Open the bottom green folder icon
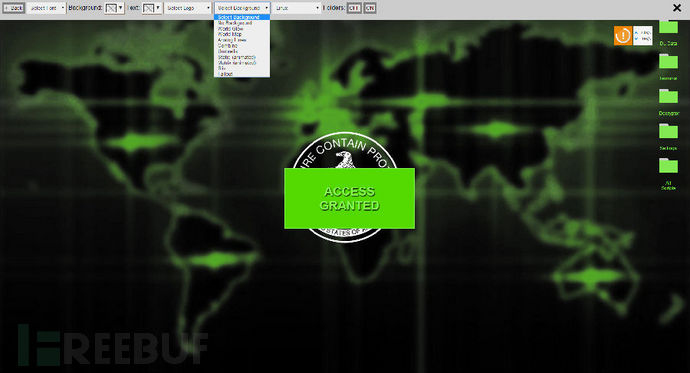Screen dimensions: 690x373 (x=668, y=165)
